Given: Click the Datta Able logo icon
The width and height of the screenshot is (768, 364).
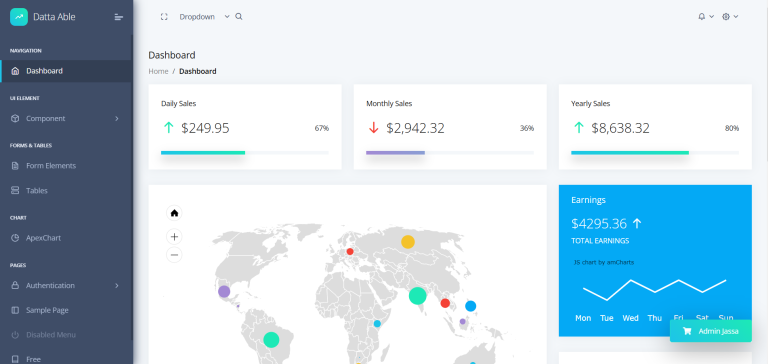Looking at the screenshot, I should pyautogui.click(x=19, y=17).
